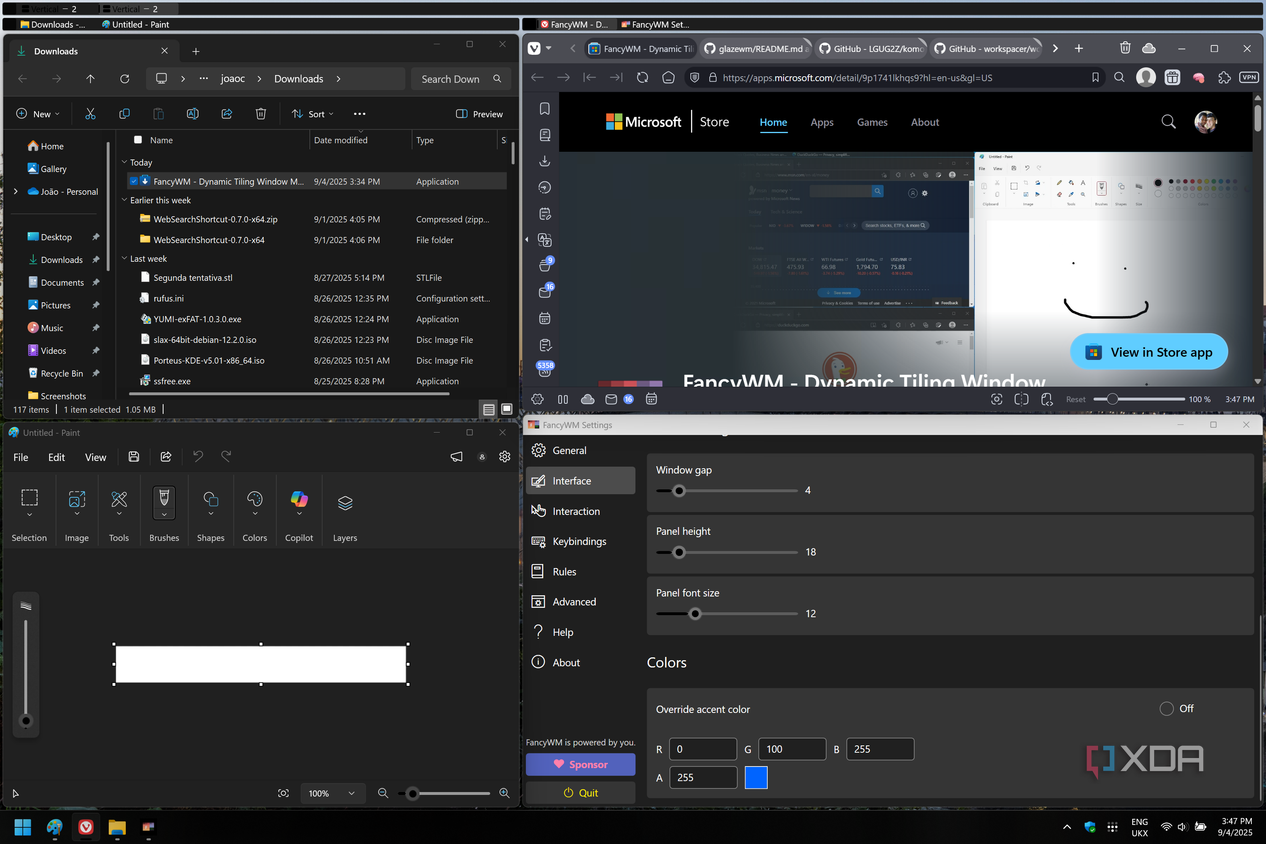The height and width of the screenshot is (844, 1266).
Task: Switch to the glazewm/README.md browser tab
Action: 756,48
